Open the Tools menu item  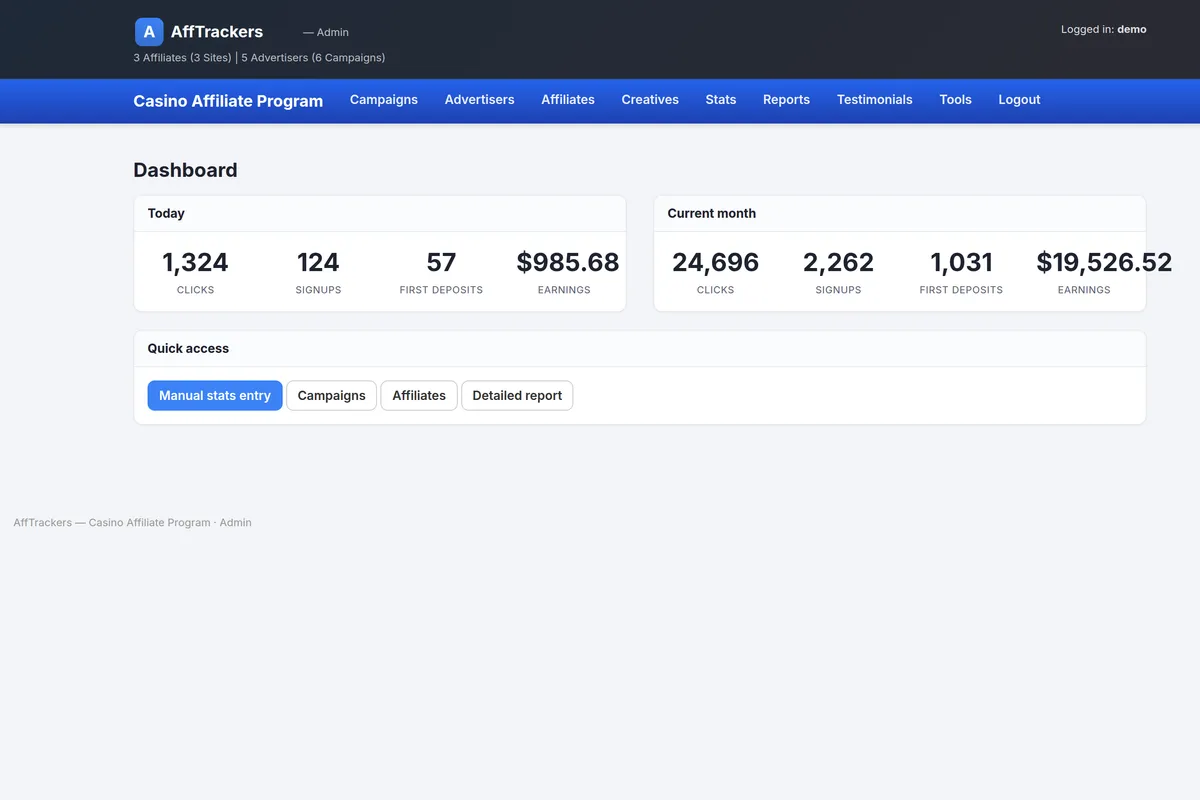956,100
